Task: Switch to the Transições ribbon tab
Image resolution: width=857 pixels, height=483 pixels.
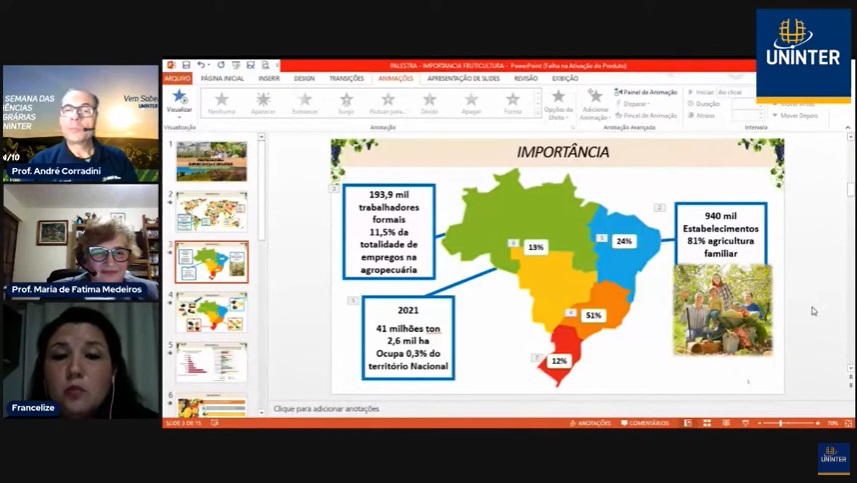Action: pyautogui.click(x=347, y=78)
